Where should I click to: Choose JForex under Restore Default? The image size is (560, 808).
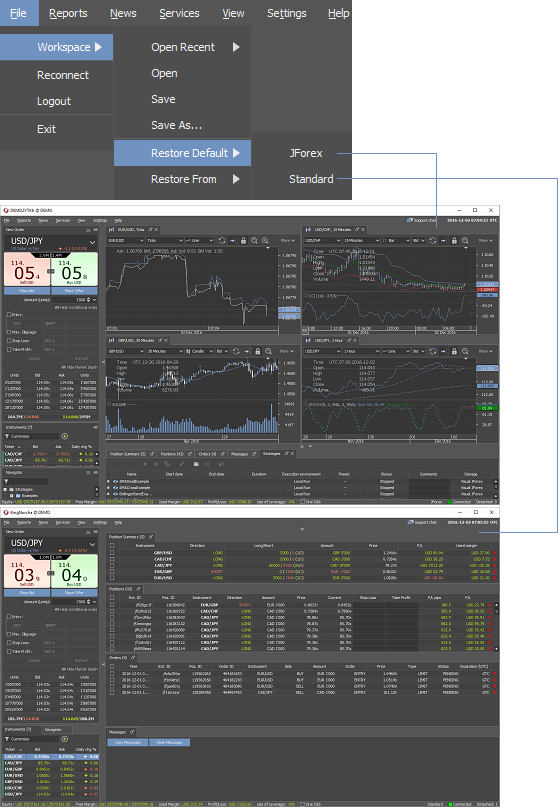[x=306, y=153]
